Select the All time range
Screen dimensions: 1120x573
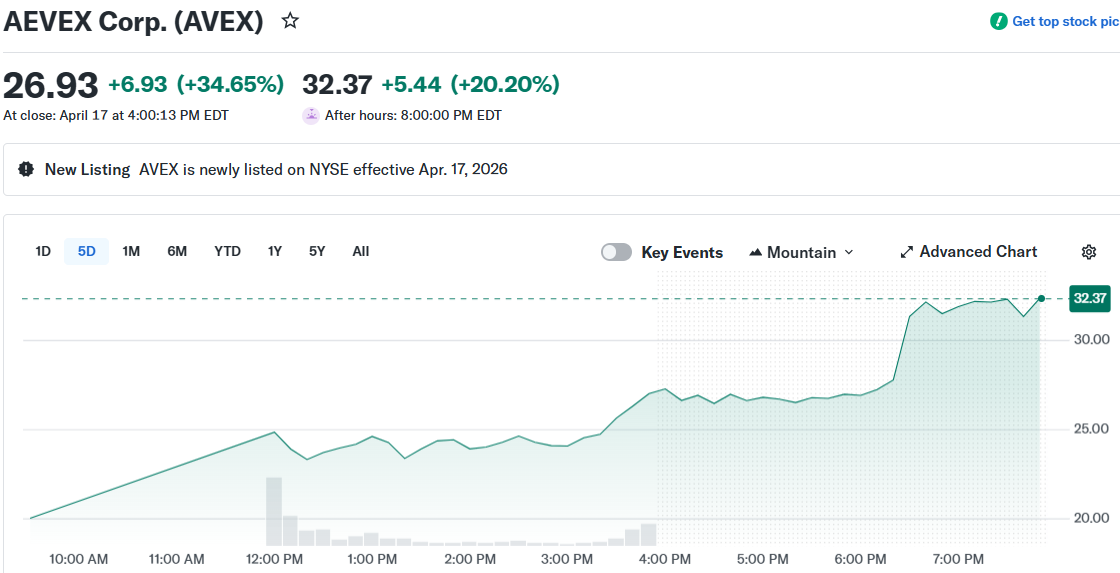(361, 251)
